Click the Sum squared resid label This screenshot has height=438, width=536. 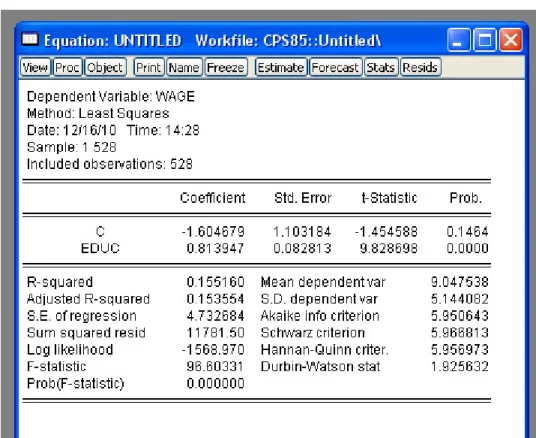(86, 333)
